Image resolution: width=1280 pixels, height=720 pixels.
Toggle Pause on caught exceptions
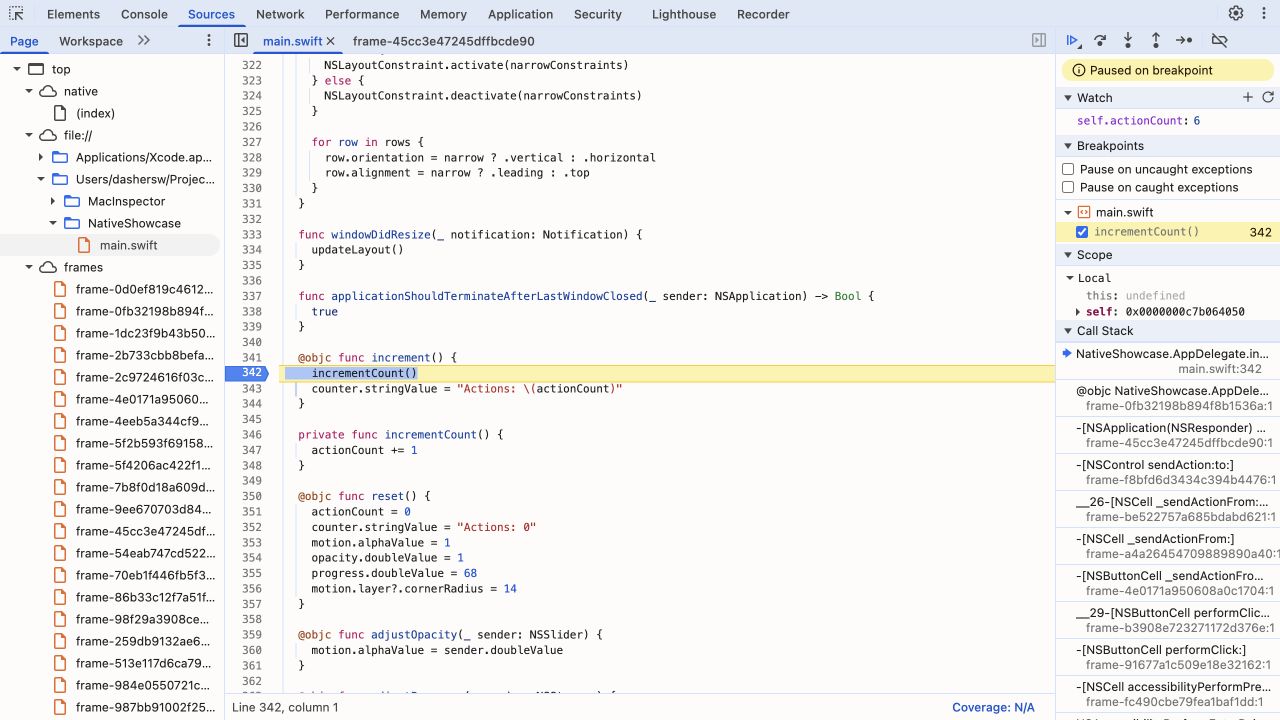pos(1068,187)
